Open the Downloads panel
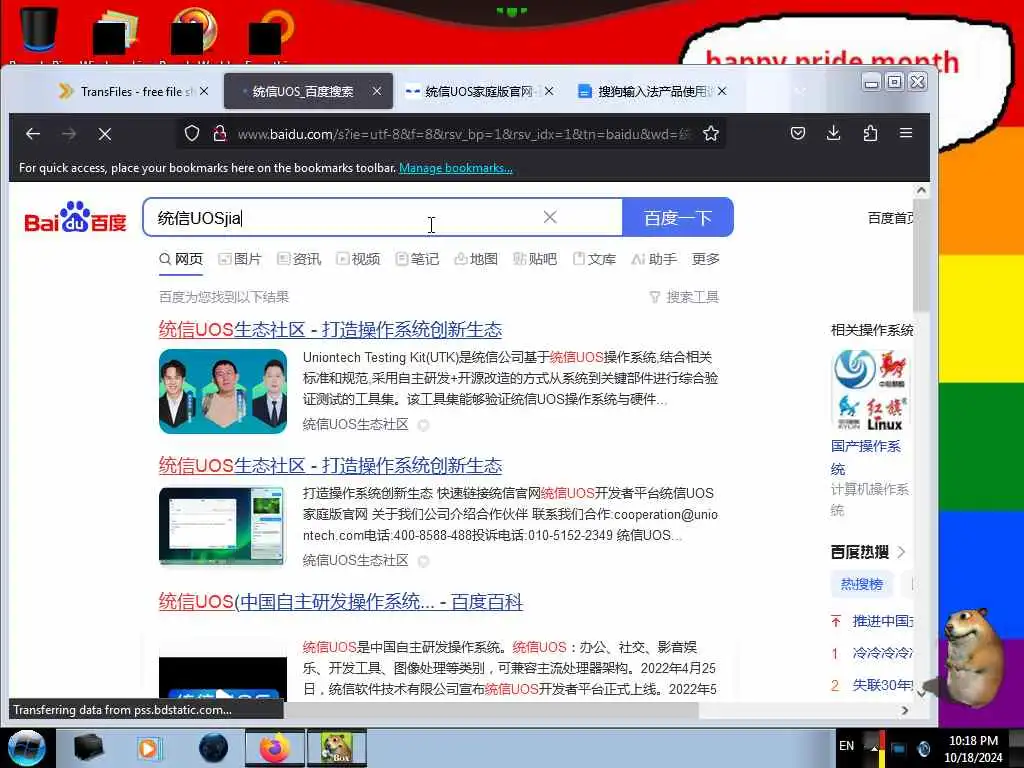 (833, 133)
